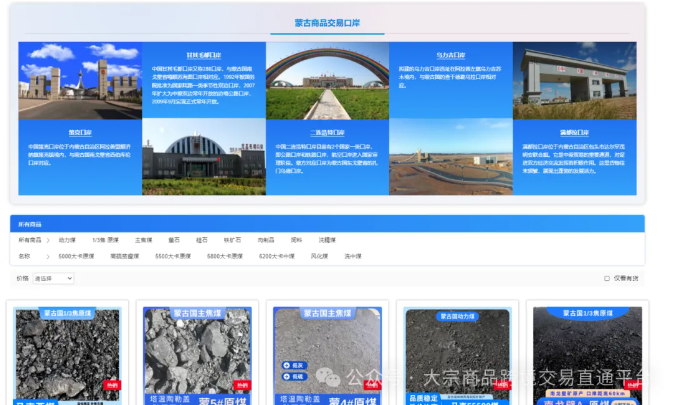Filter by 洗精煤 category

point(327,240)
